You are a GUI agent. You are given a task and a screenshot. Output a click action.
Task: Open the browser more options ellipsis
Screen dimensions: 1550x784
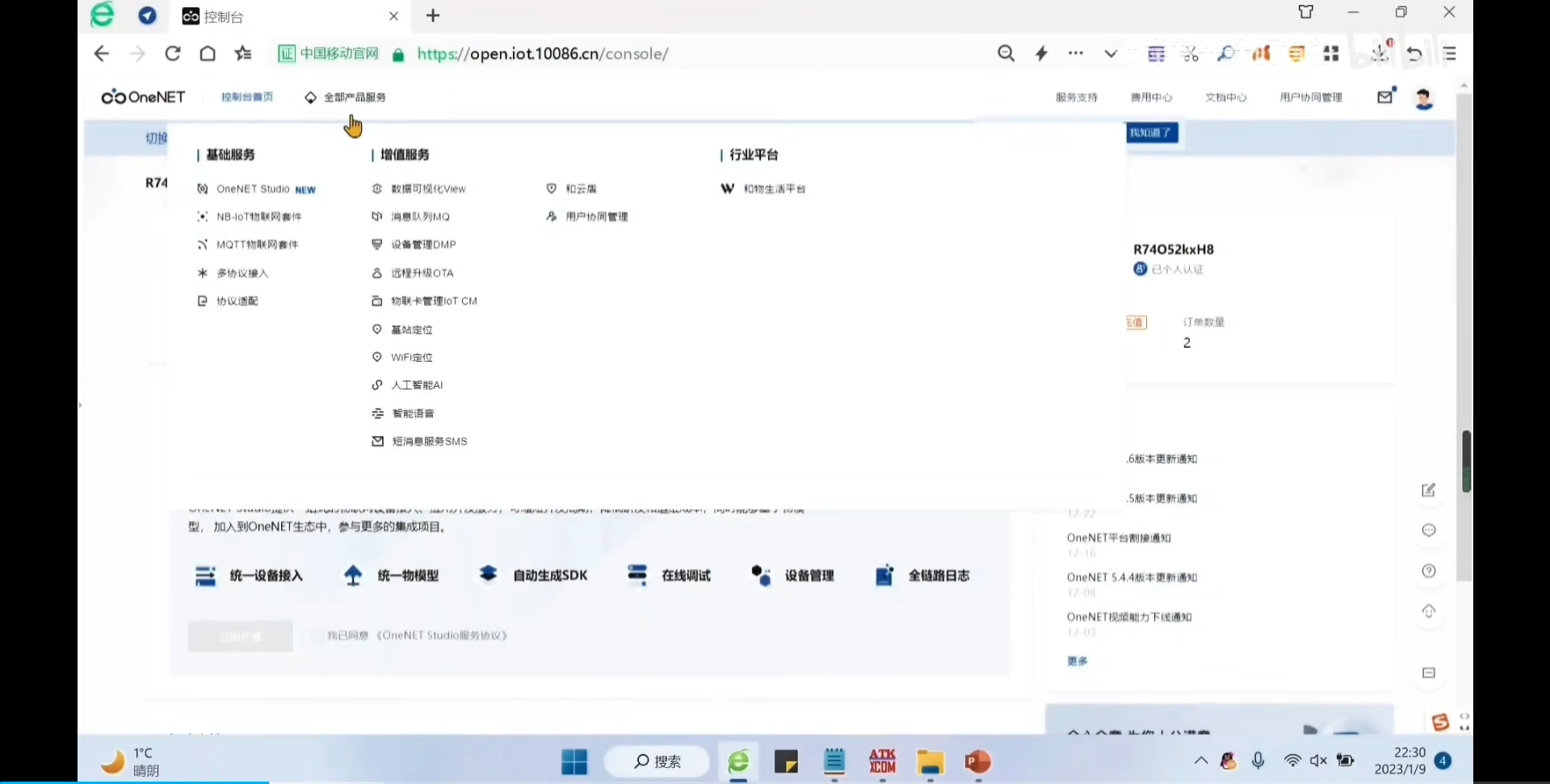click(1076, 53)
